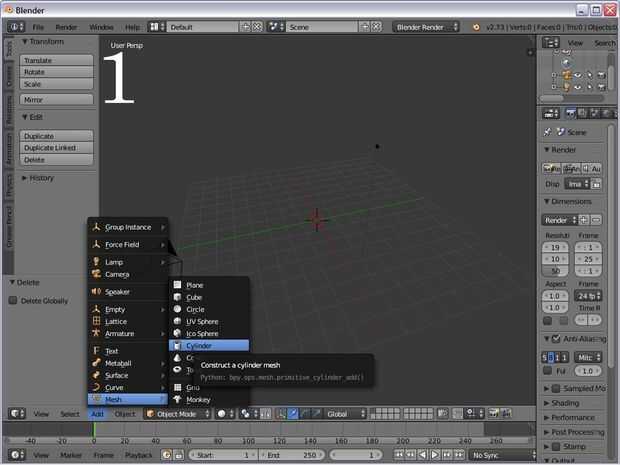
Task: Collapse the Render panel in properties
Action: pos(560,149)
